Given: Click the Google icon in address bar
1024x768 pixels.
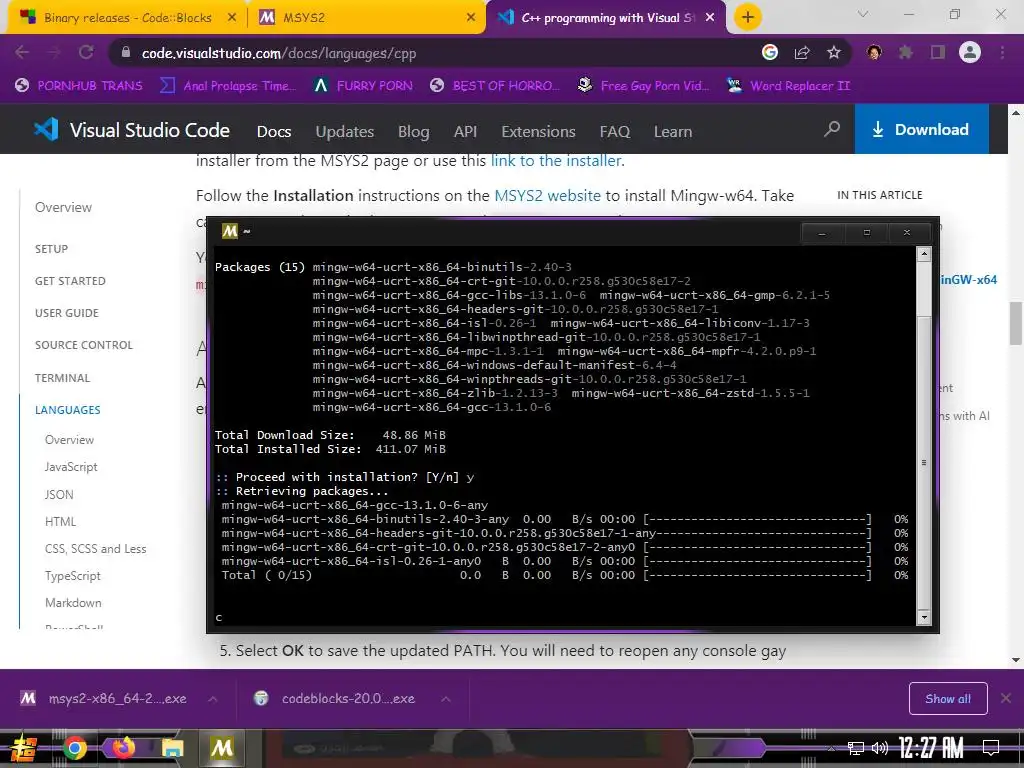Looking at the screenshot, I should pyautogui.click(x=770, y=52).
